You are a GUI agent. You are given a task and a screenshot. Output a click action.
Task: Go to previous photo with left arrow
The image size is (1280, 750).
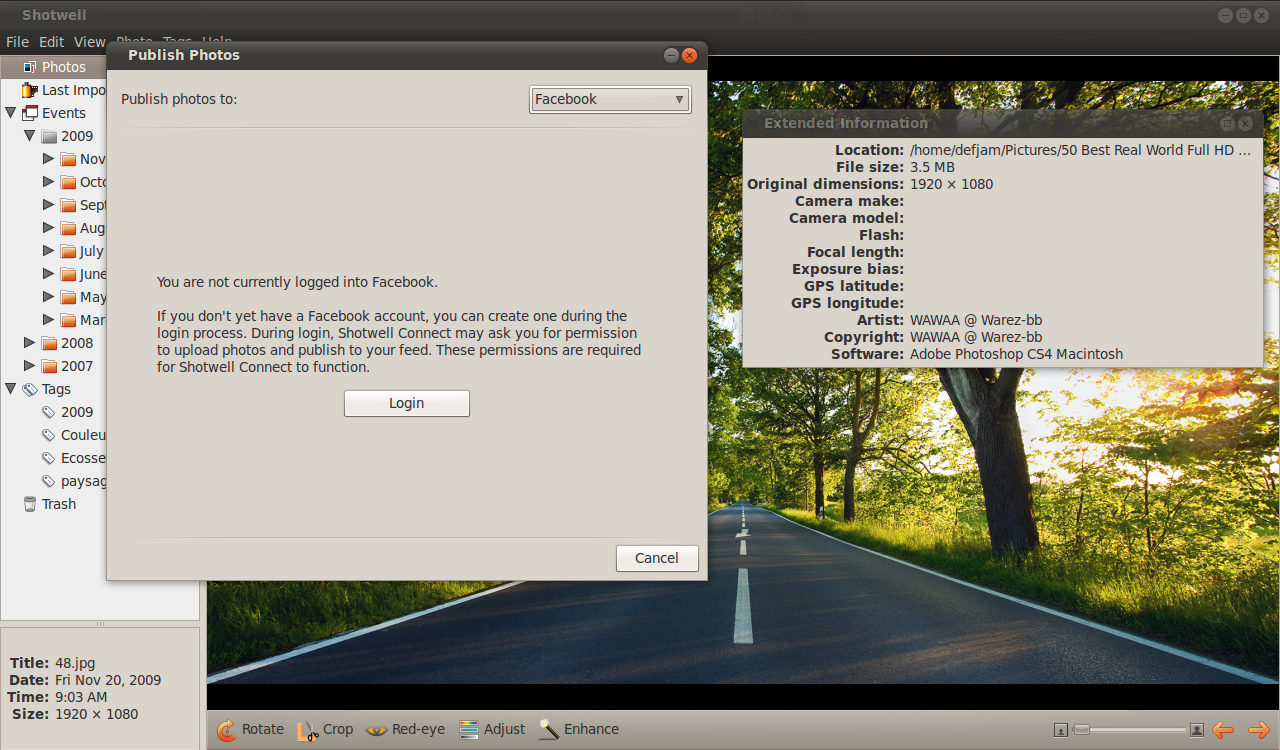pos(1222,730)
